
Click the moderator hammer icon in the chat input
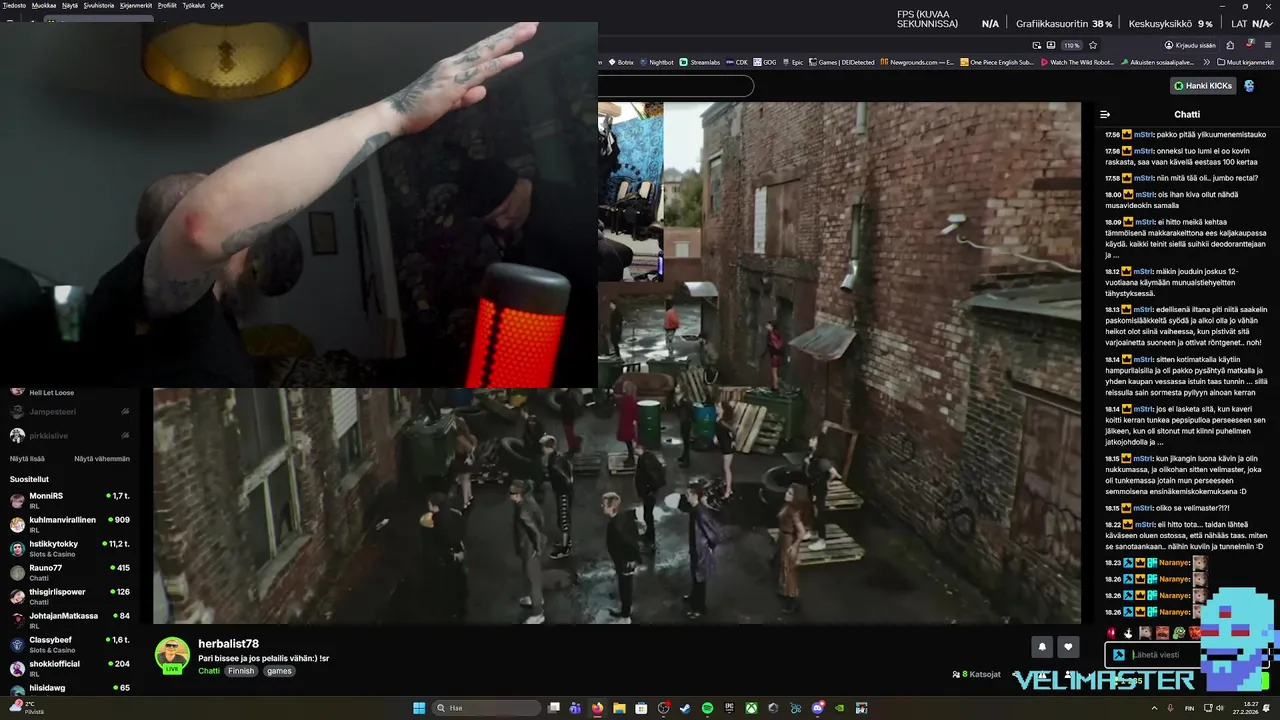tap(1119, 655)
